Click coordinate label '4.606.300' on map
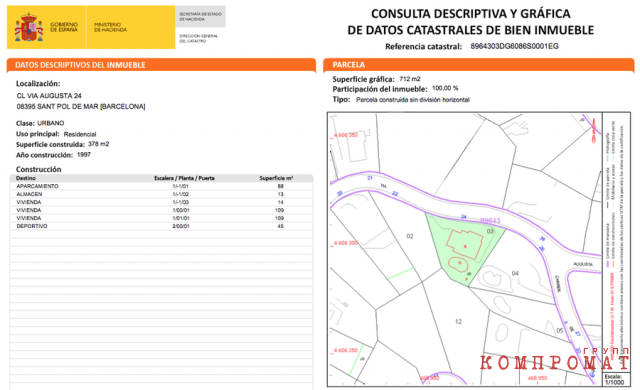This screenshot has width=640, height=390. point(346,243)
